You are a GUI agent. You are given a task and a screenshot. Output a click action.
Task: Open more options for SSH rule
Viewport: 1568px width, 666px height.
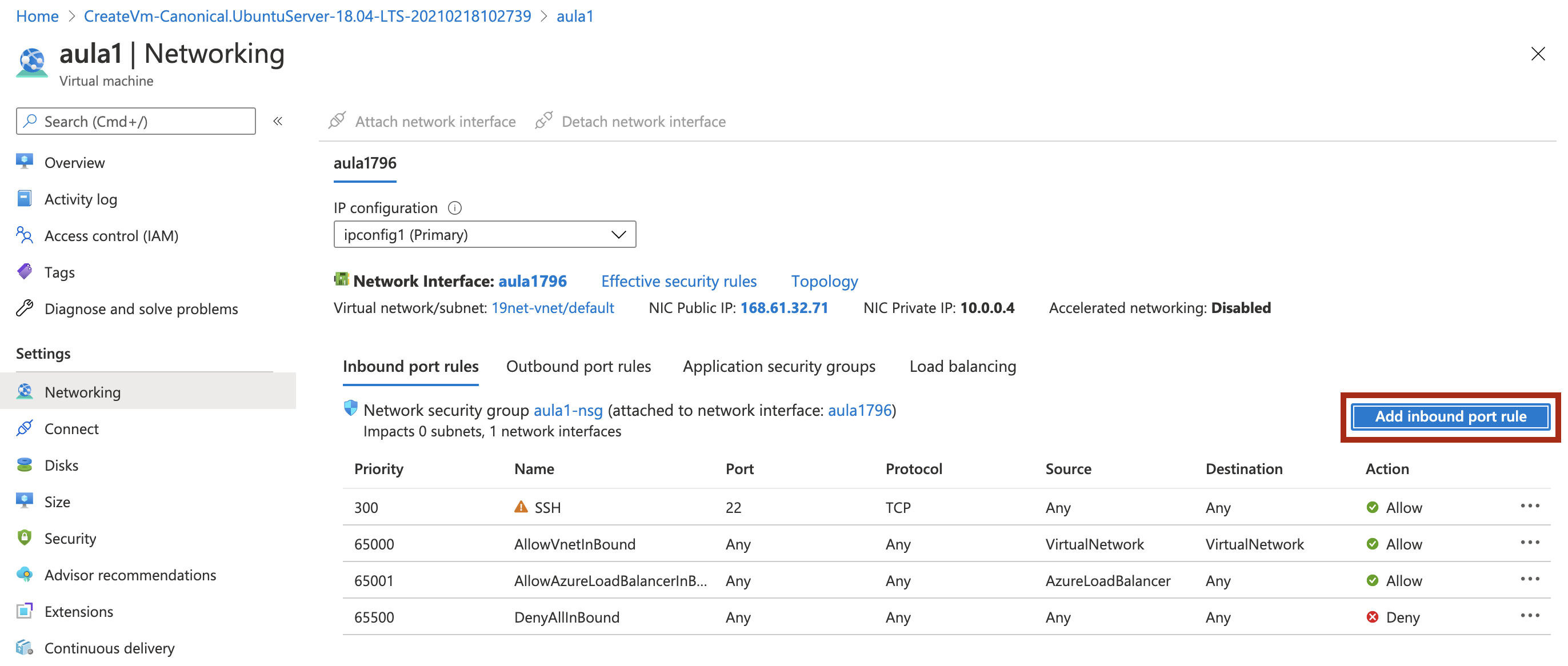click(x=1529, y=506)
